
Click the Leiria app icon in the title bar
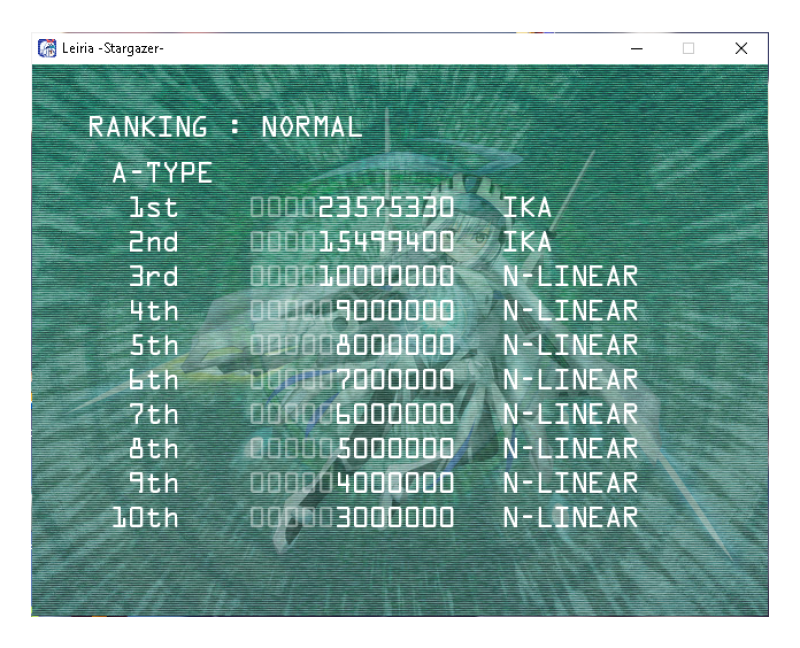pyautogui.click(x=47, y=48)
